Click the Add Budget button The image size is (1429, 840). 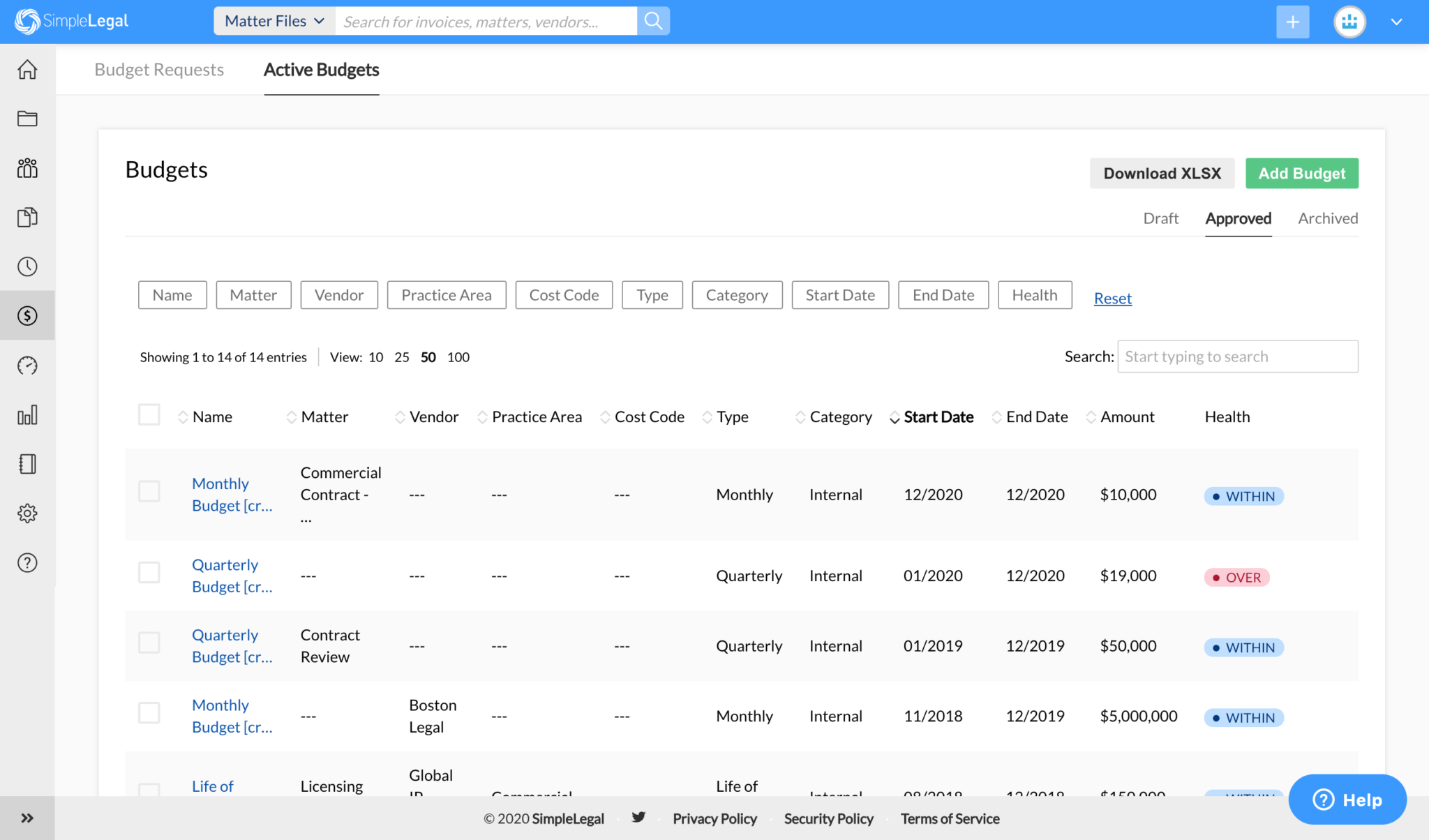pyautogui.click(x=1302, y=173)
